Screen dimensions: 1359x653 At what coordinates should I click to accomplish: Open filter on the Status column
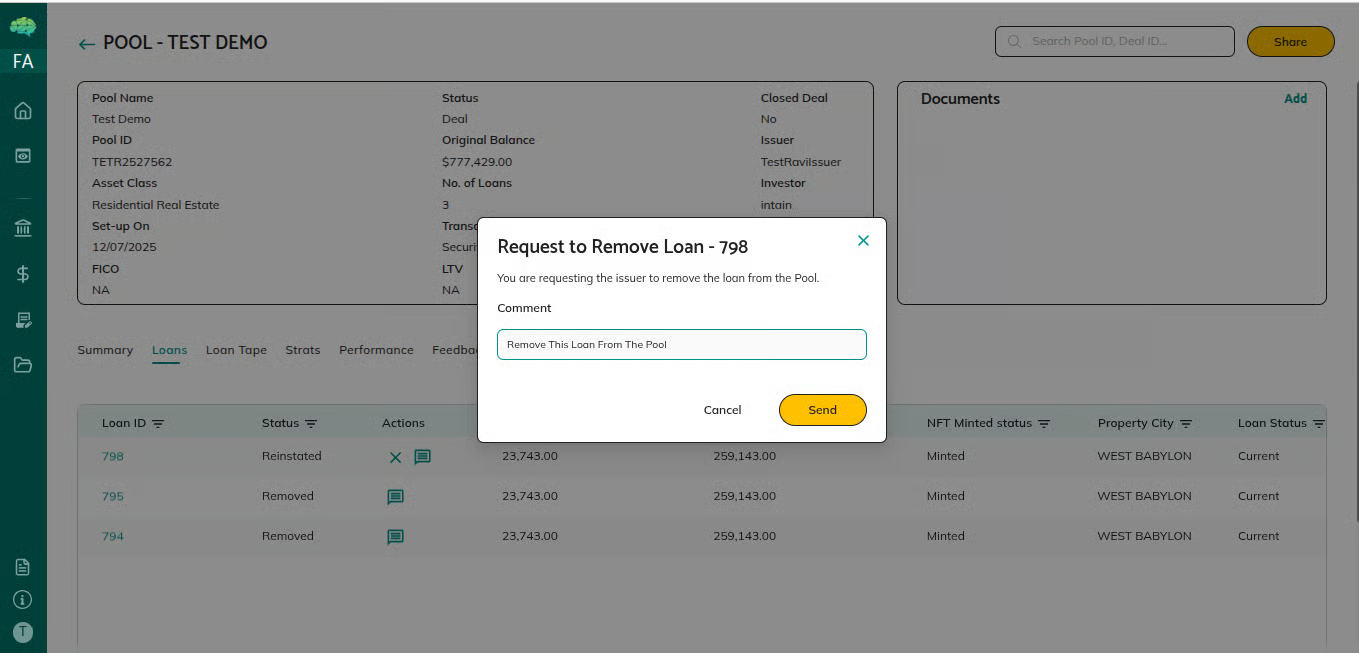point(311,424)
